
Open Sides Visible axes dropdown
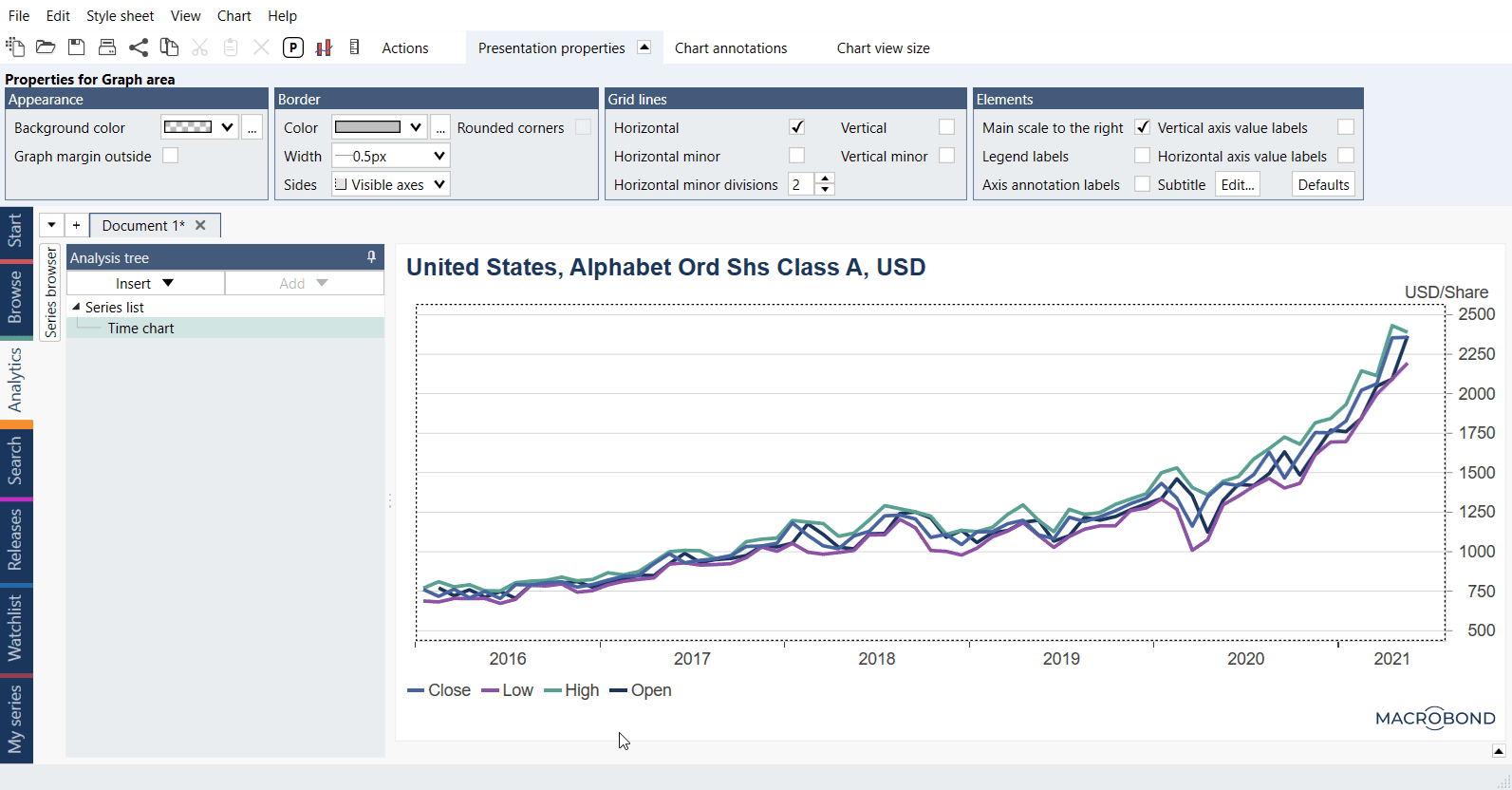391,184
